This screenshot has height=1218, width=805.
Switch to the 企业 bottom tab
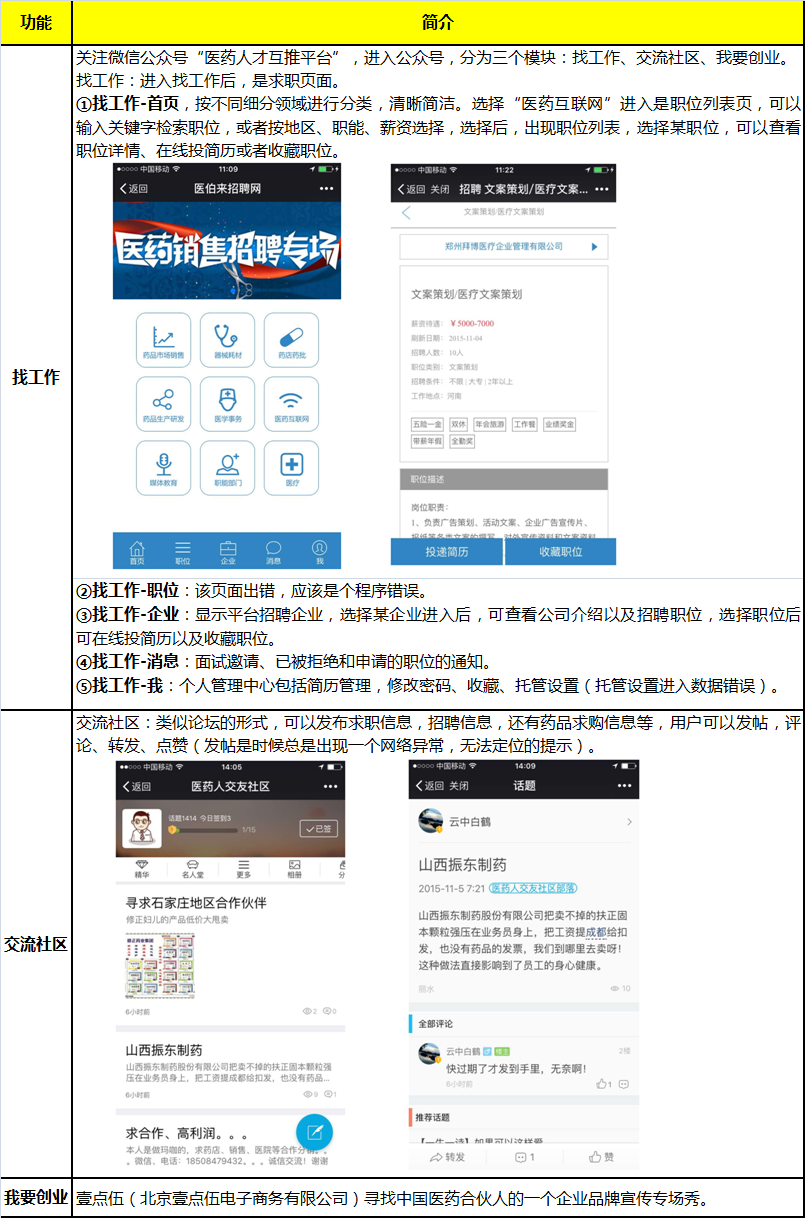pos(228,551)
